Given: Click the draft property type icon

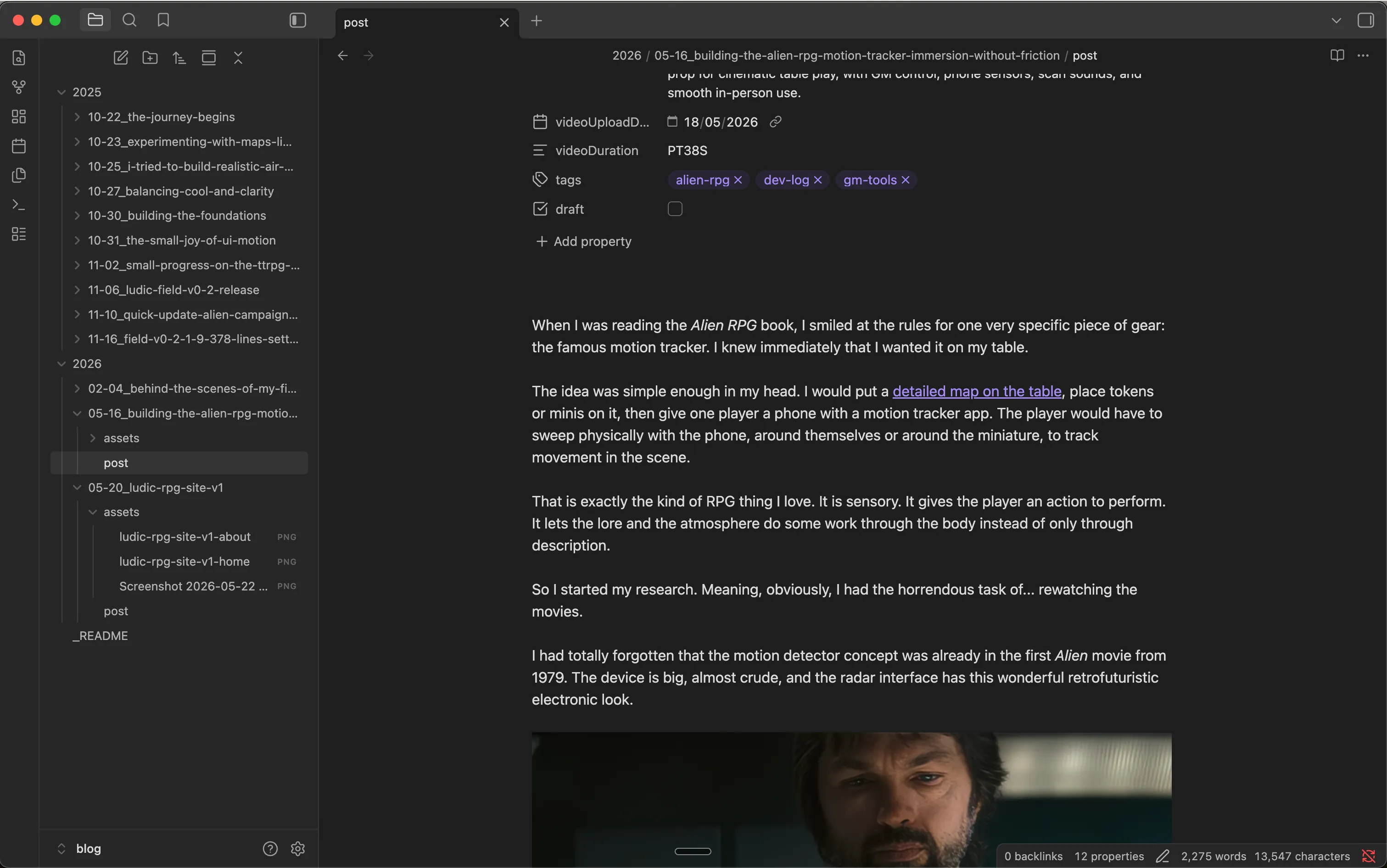Looking at the screenshot, I should (x=540, y=209).
